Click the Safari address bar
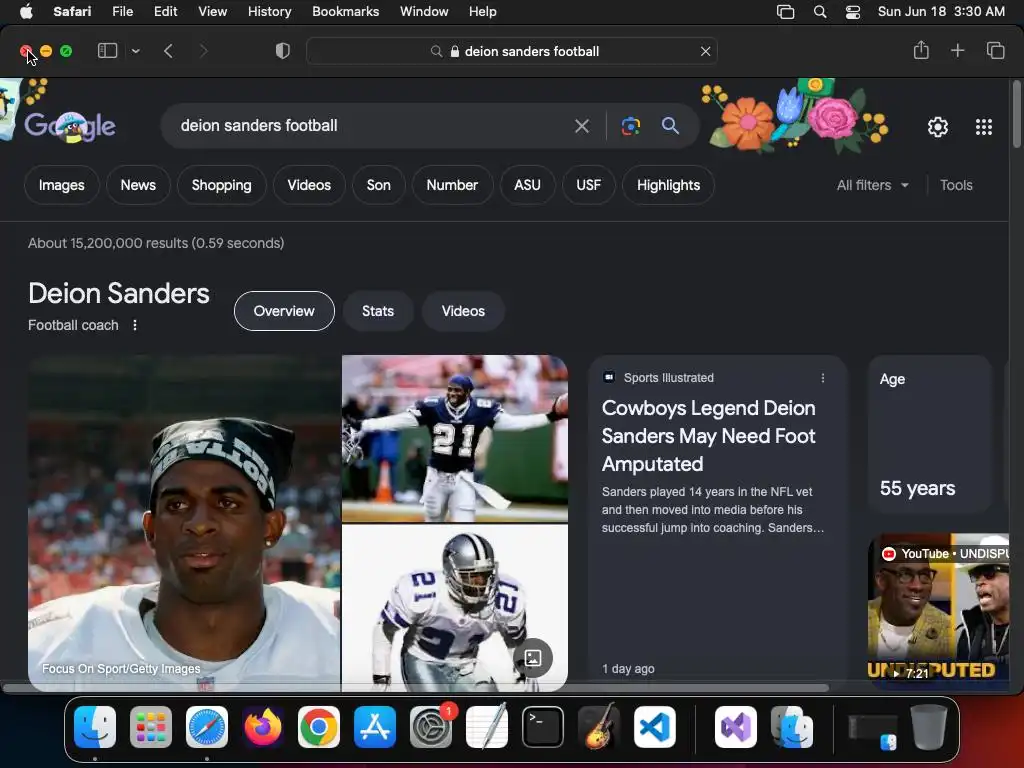This screenshot has height=768, width=1024. (512, 51)
